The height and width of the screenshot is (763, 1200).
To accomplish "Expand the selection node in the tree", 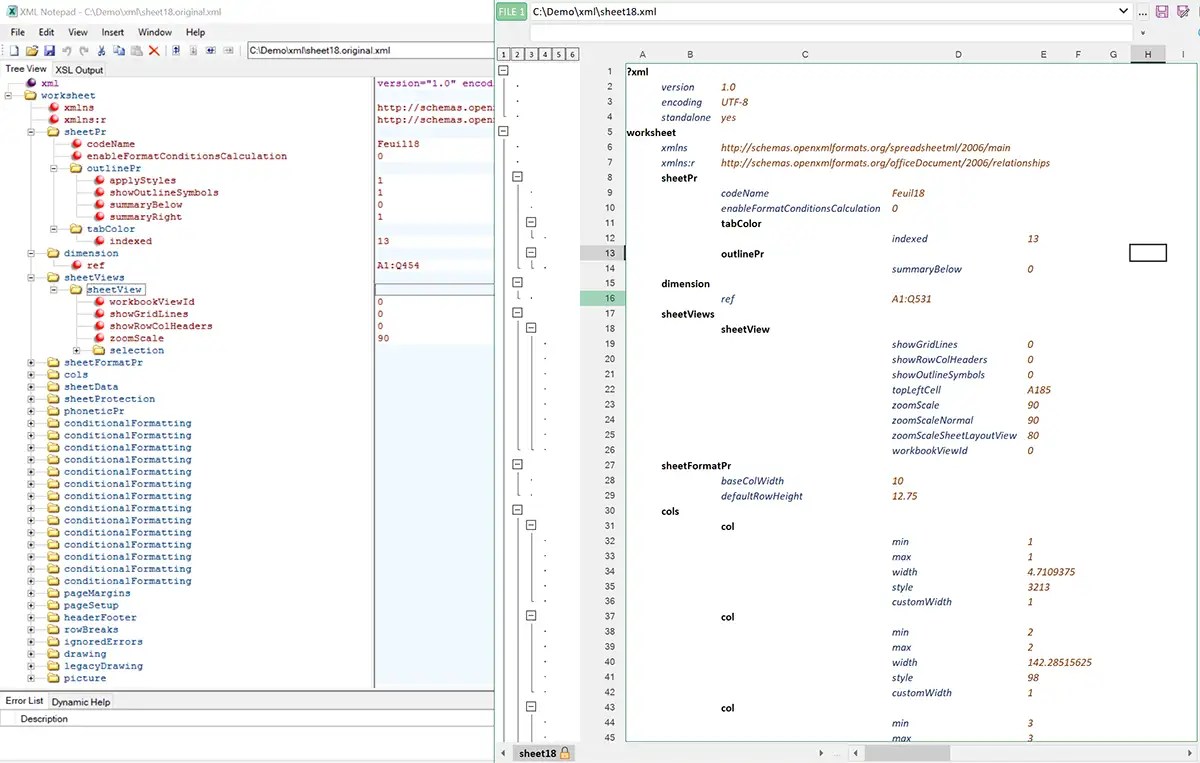I will coord(77,350).
